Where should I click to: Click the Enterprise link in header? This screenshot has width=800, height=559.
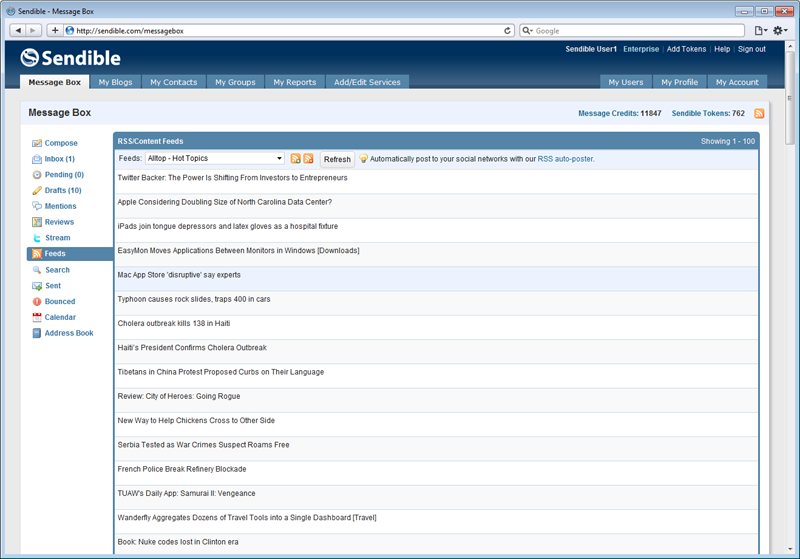[x=641, y=49]
